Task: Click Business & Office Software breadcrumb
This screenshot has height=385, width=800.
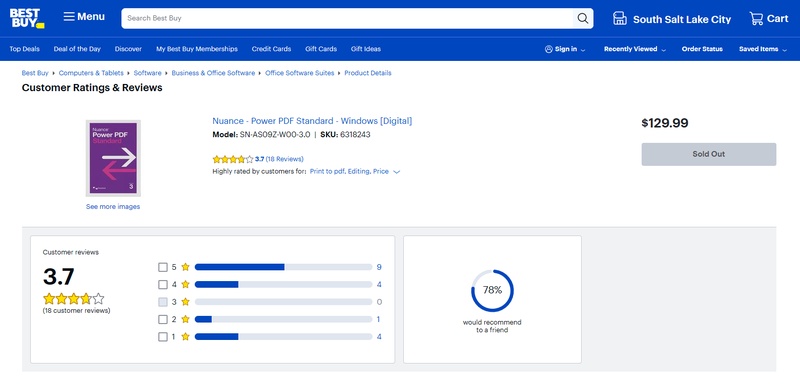Action: [213, 73]
